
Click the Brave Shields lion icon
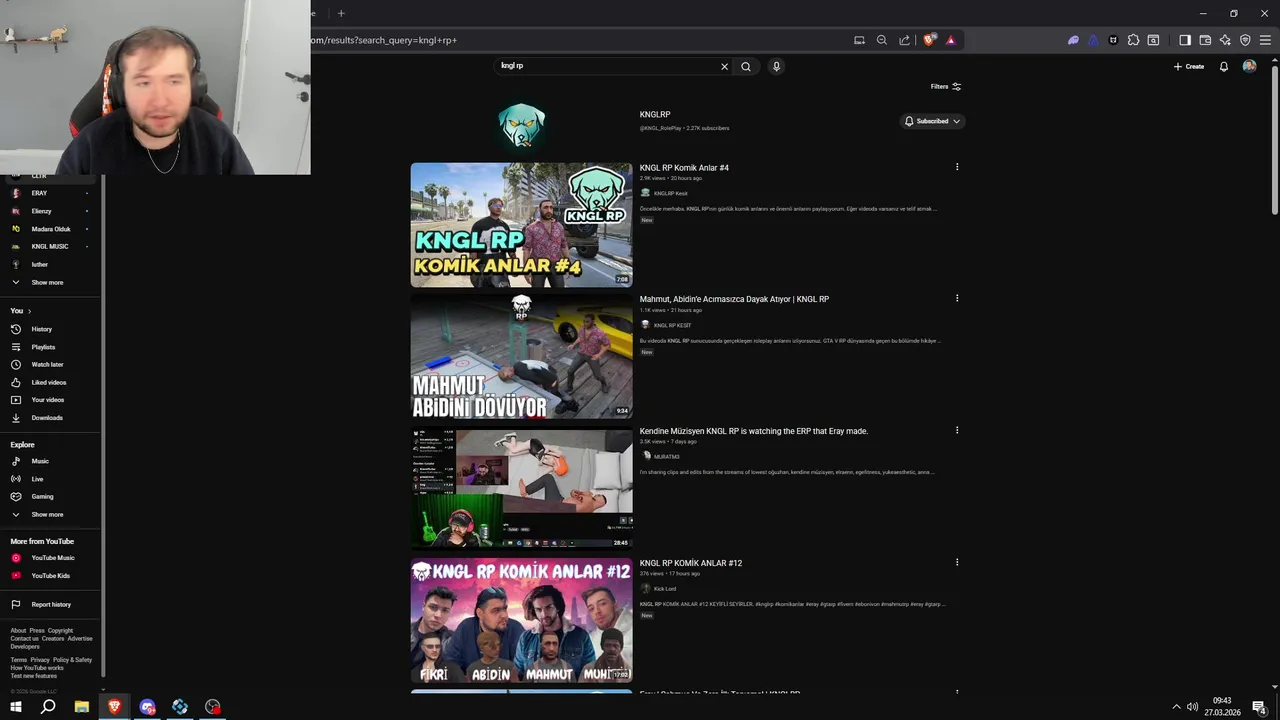pos(929,40)
